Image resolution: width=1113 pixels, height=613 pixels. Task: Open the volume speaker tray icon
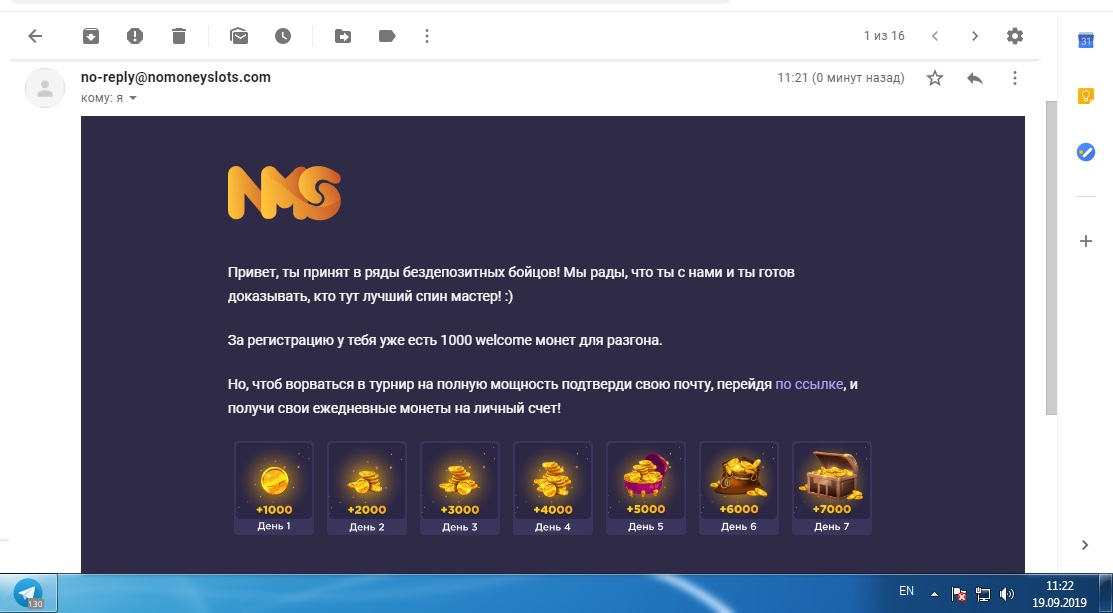click(x=1007, y=595)
